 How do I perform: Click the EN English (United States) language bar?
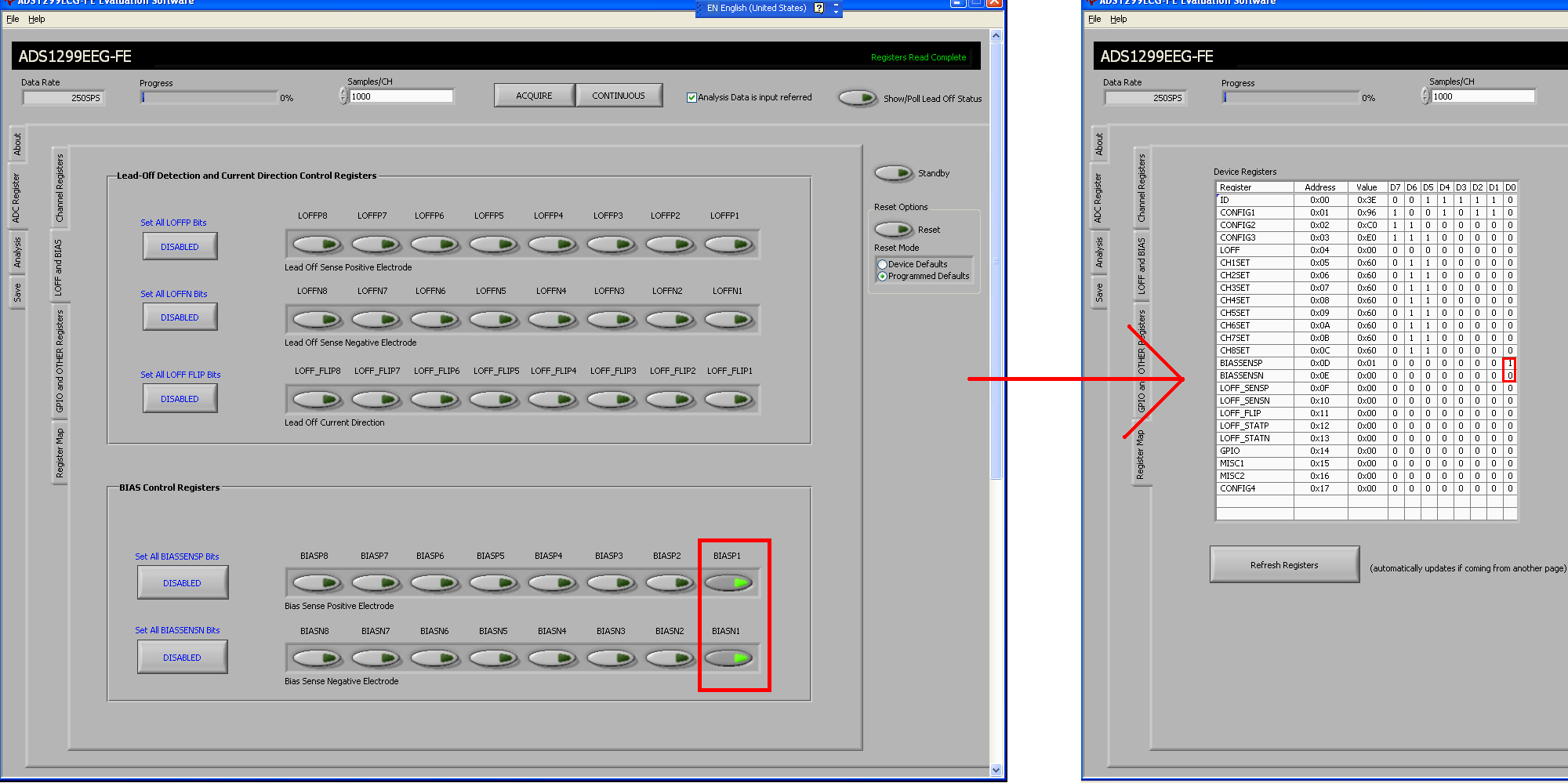[756, 8]
